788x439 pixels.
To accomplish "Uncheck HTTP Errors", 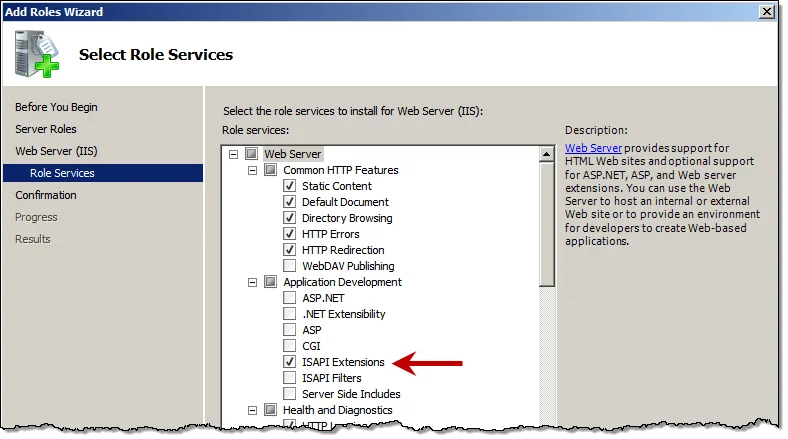I will [289, 234].
